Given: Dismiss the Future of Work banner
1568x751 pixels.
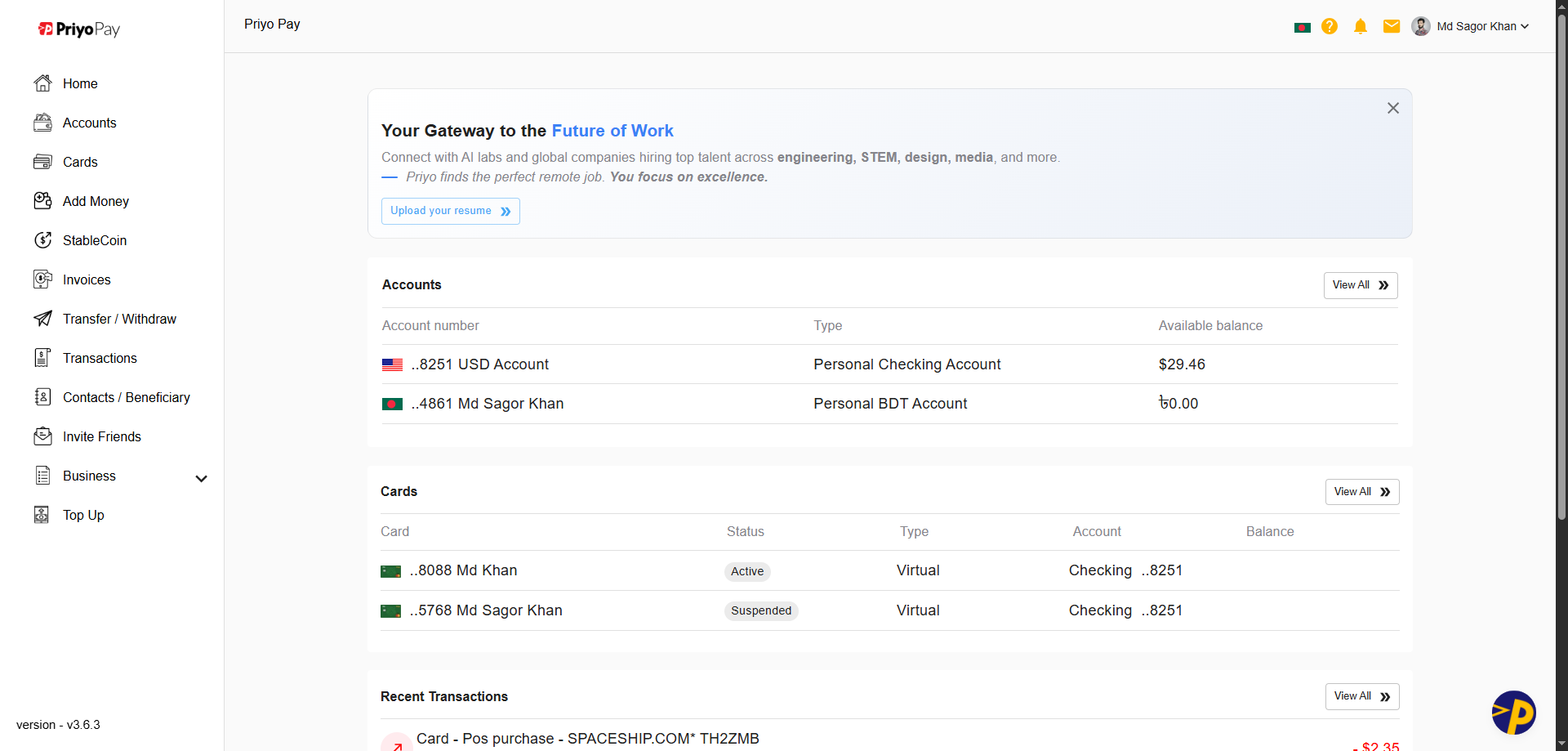Looking at the screenshot, I should pos(1393,107).
